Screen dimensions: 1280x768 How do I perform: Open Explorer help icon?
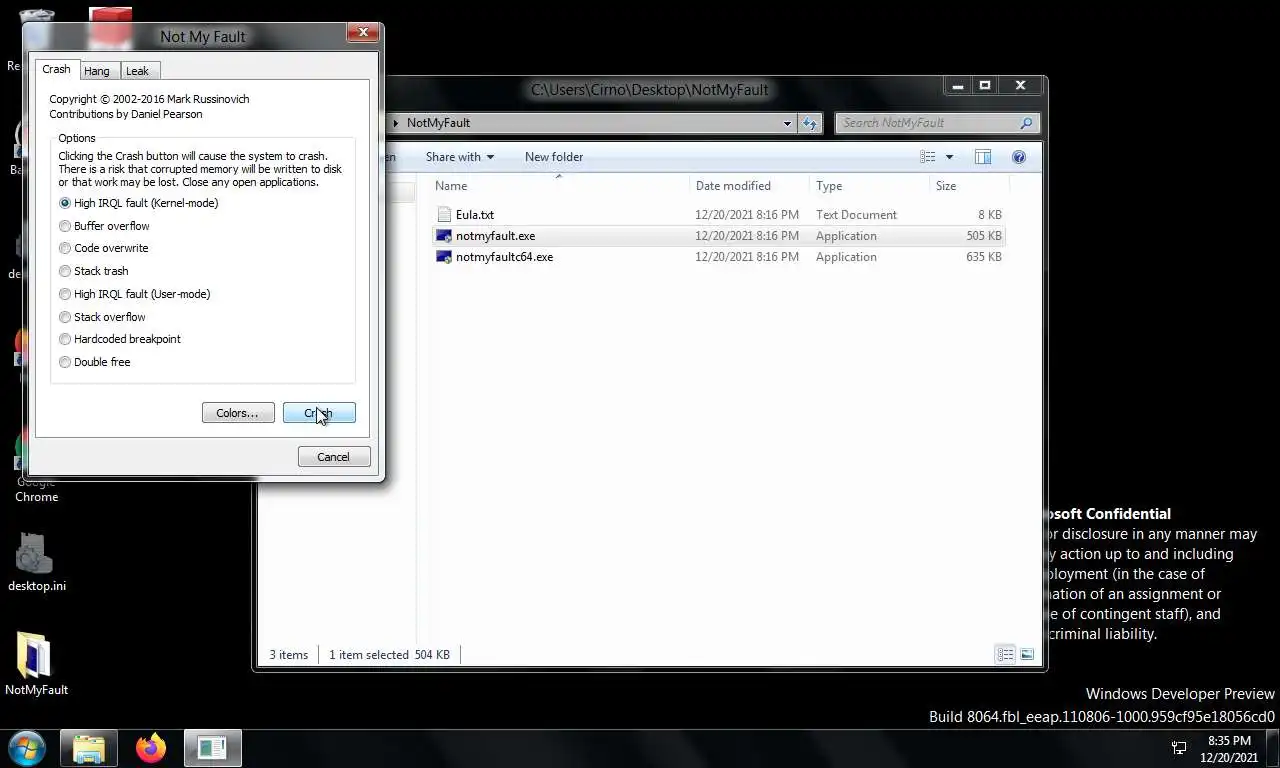coord(1019,157)
